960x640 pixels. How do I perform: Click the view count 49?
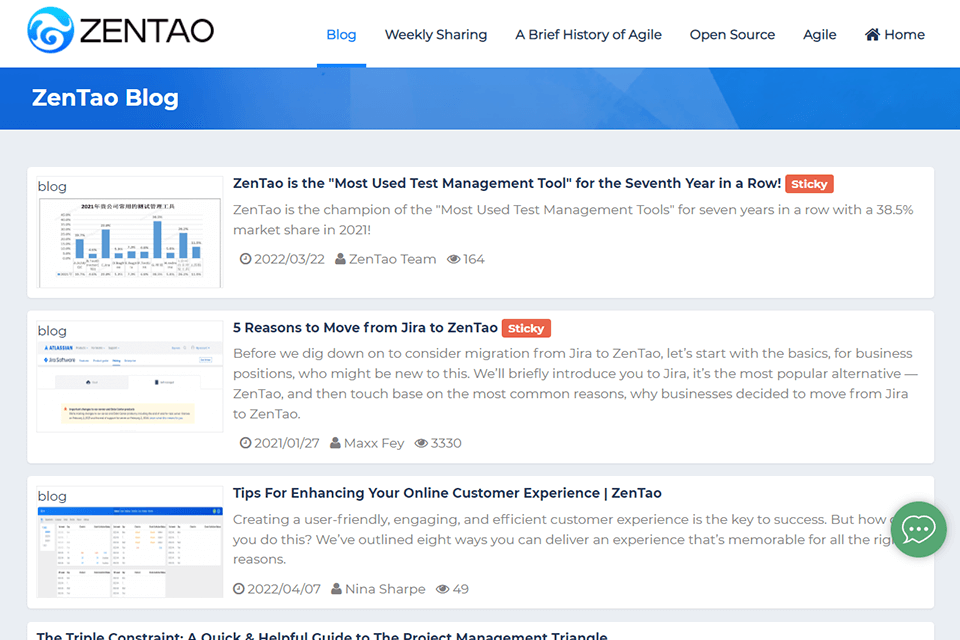[460, 589]
